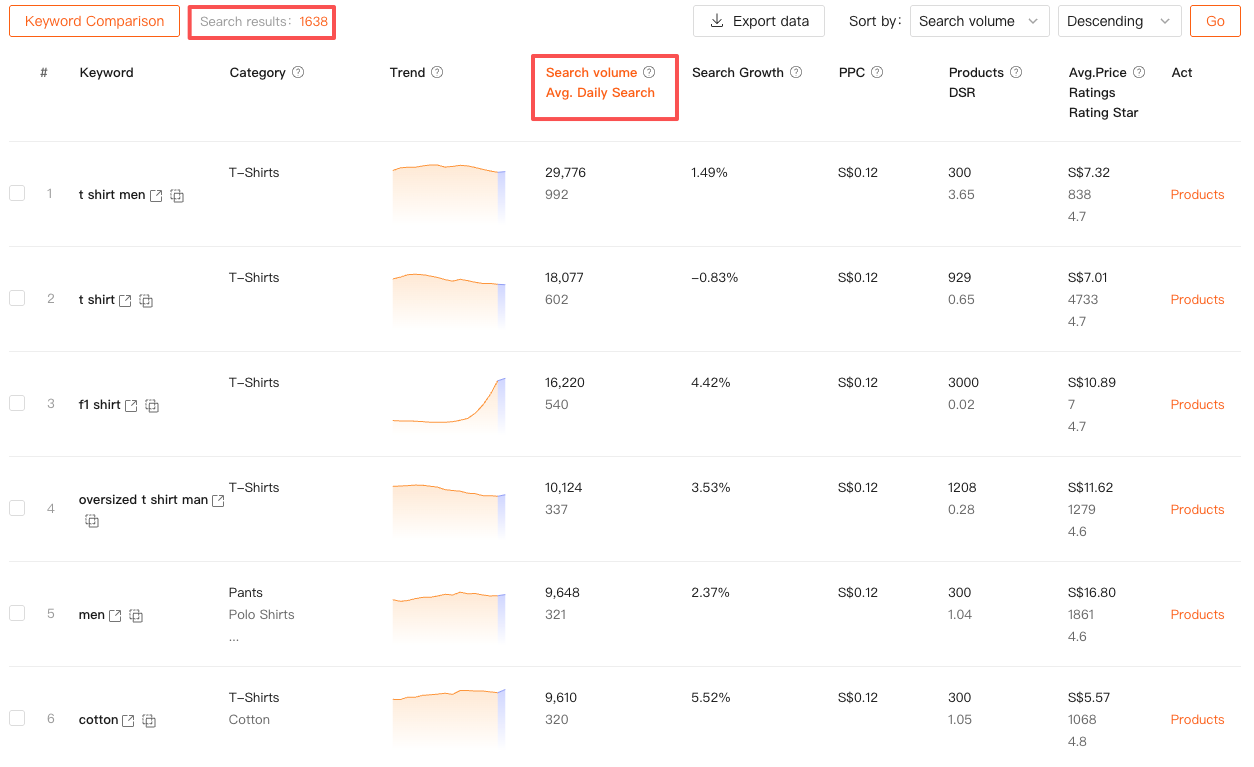Check the box for keyword 'men'
1254x767 pixels.
click(x=17, y=613)
